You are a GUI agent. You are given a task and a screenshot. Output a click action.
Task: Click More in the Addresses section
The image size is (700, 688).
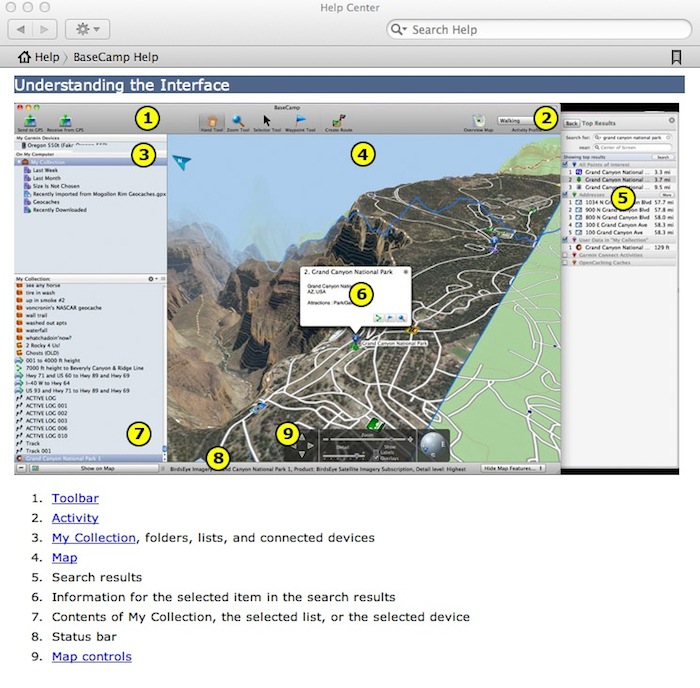click(667, 195)
